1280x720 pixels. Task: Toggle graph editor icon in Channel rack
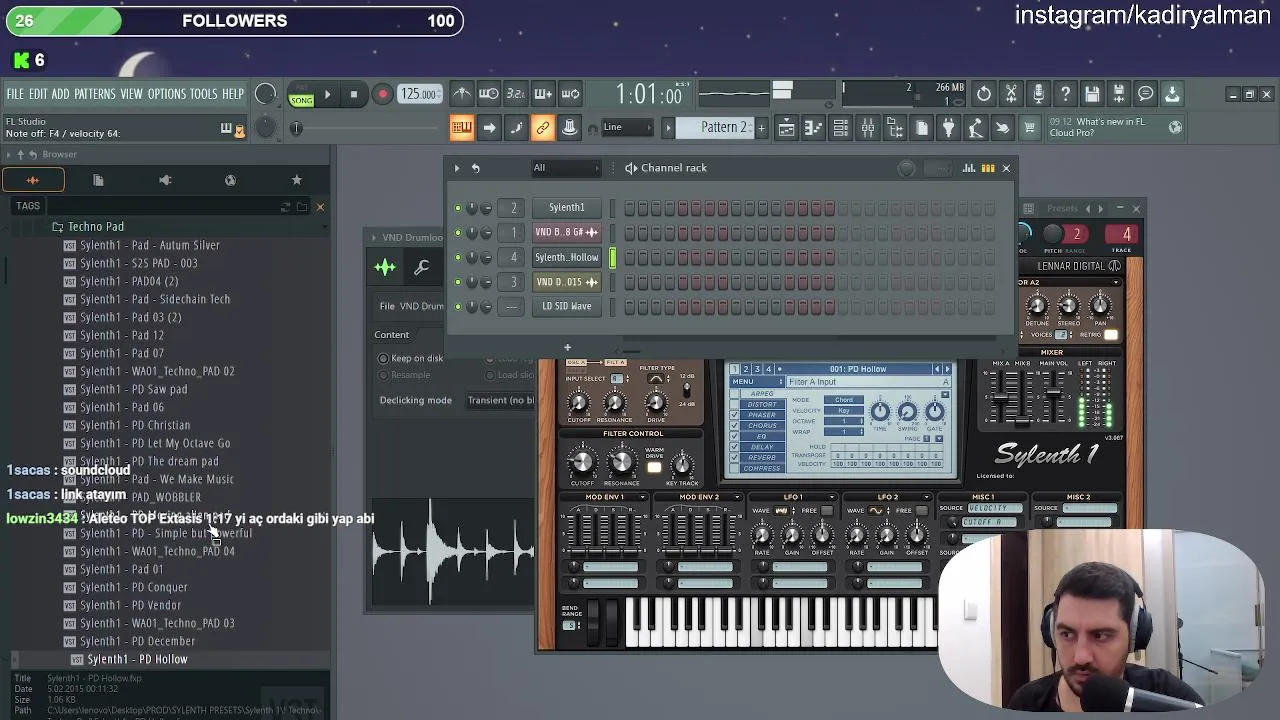[968, 168]
